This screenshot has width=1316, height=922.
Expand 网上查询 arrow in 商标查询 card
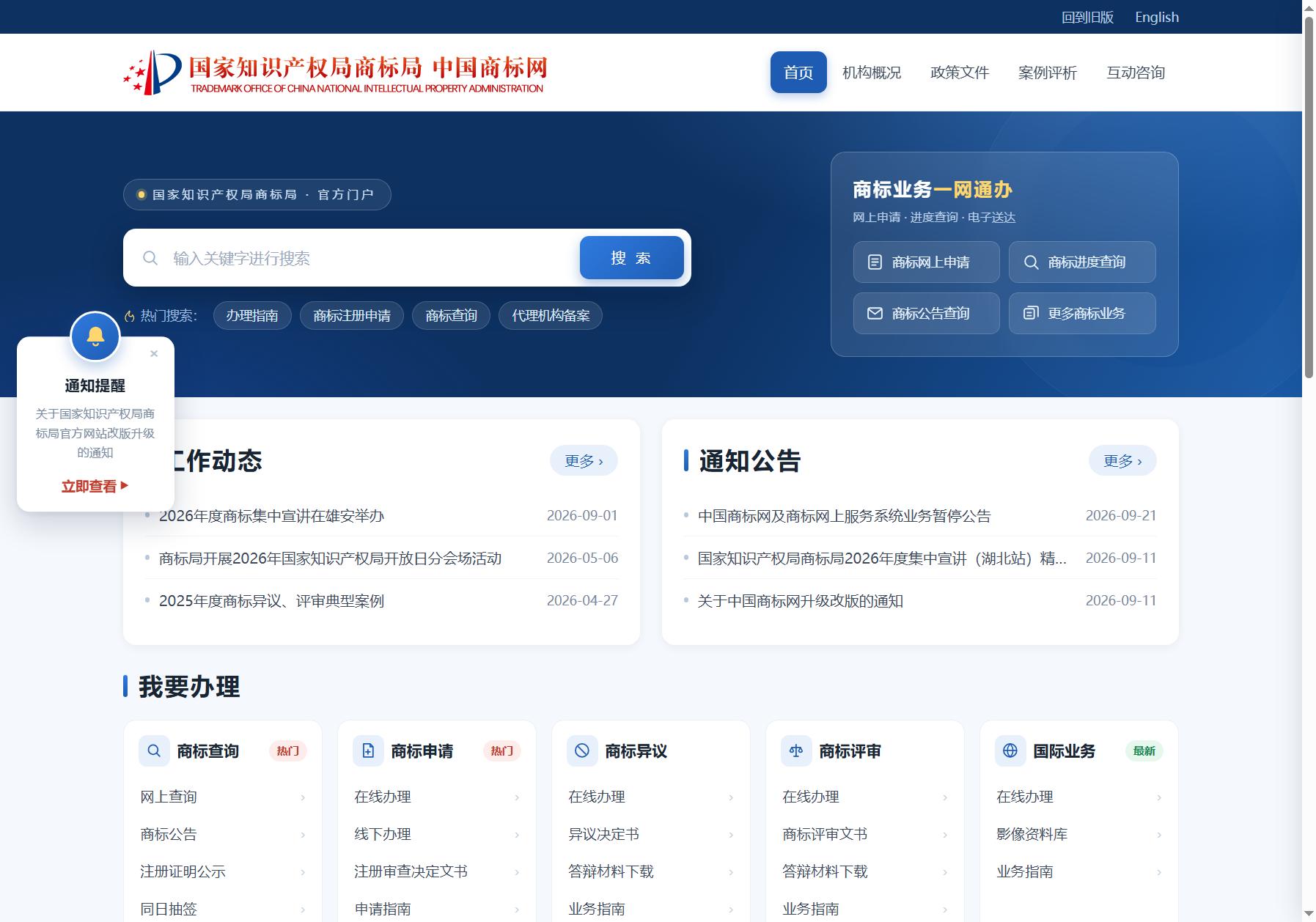[x=303, y=797]
